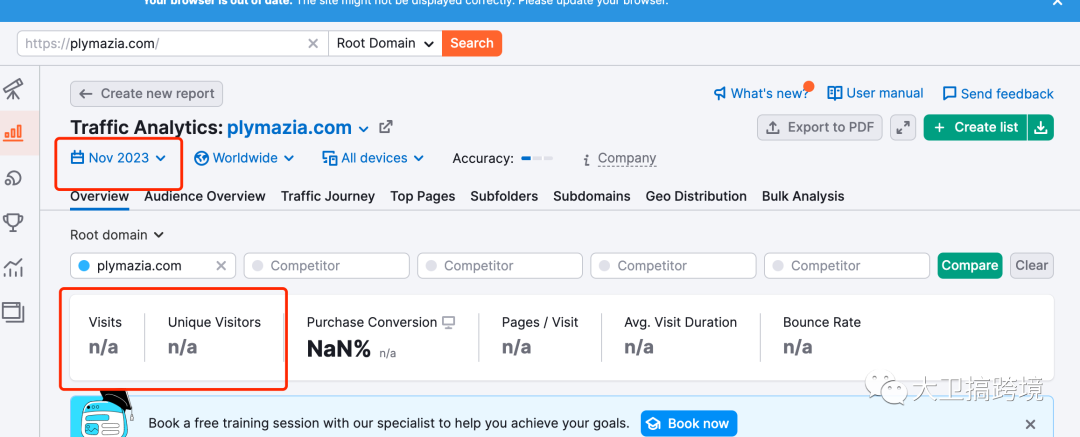Viewport: 1080px width, 437px height.
Task: Switch to the Geo Distribution tab
Action: [696, 196]
